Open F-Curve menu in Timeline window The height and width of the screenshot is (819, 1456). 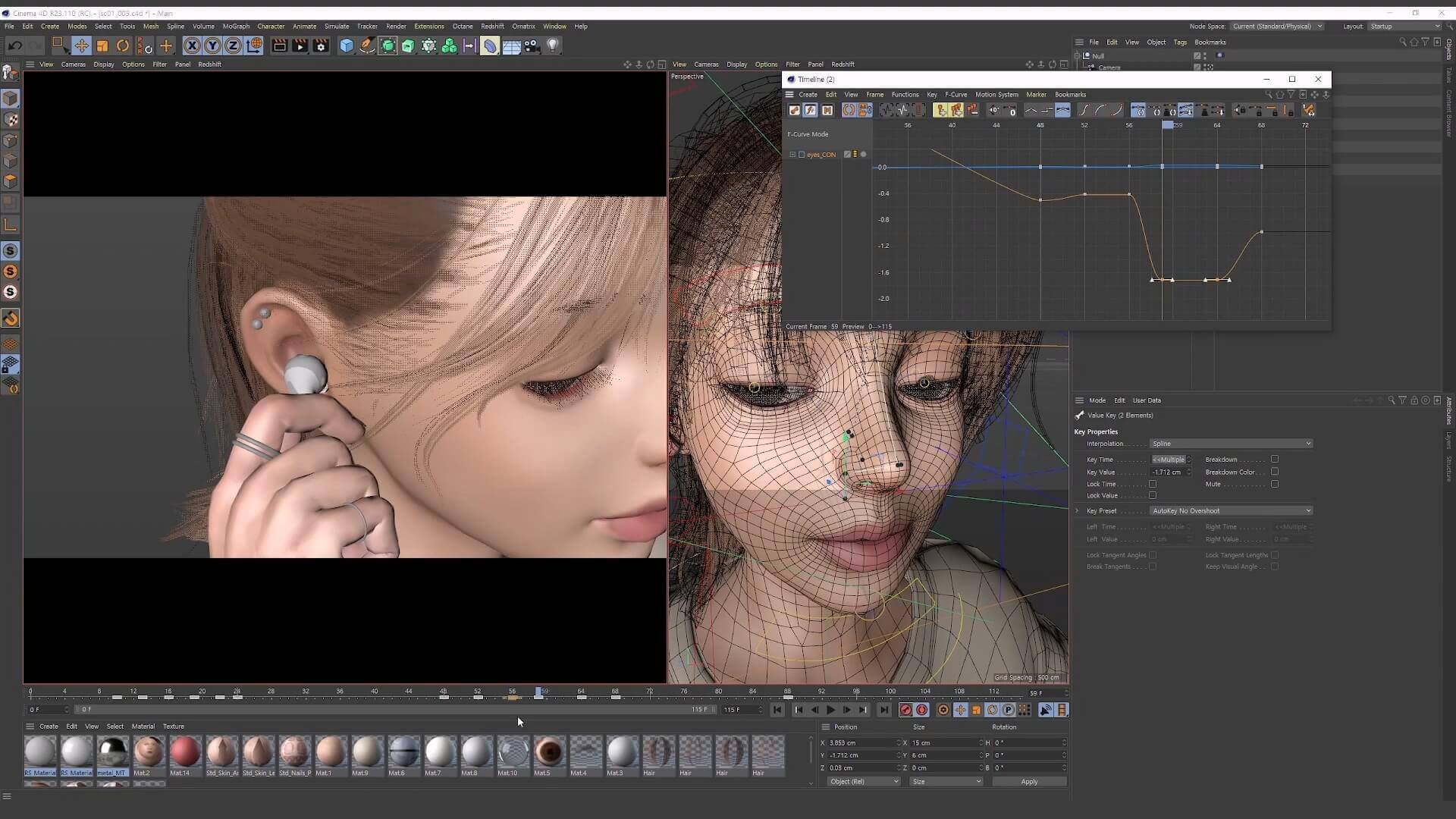[955, 95]
